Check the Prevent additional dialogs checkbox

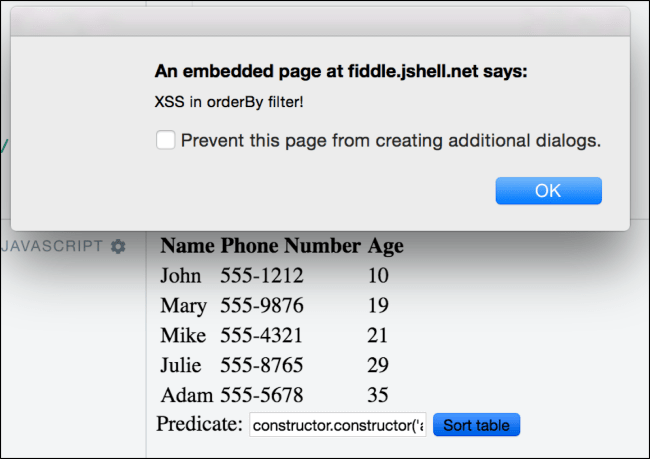tap(165, 140)
